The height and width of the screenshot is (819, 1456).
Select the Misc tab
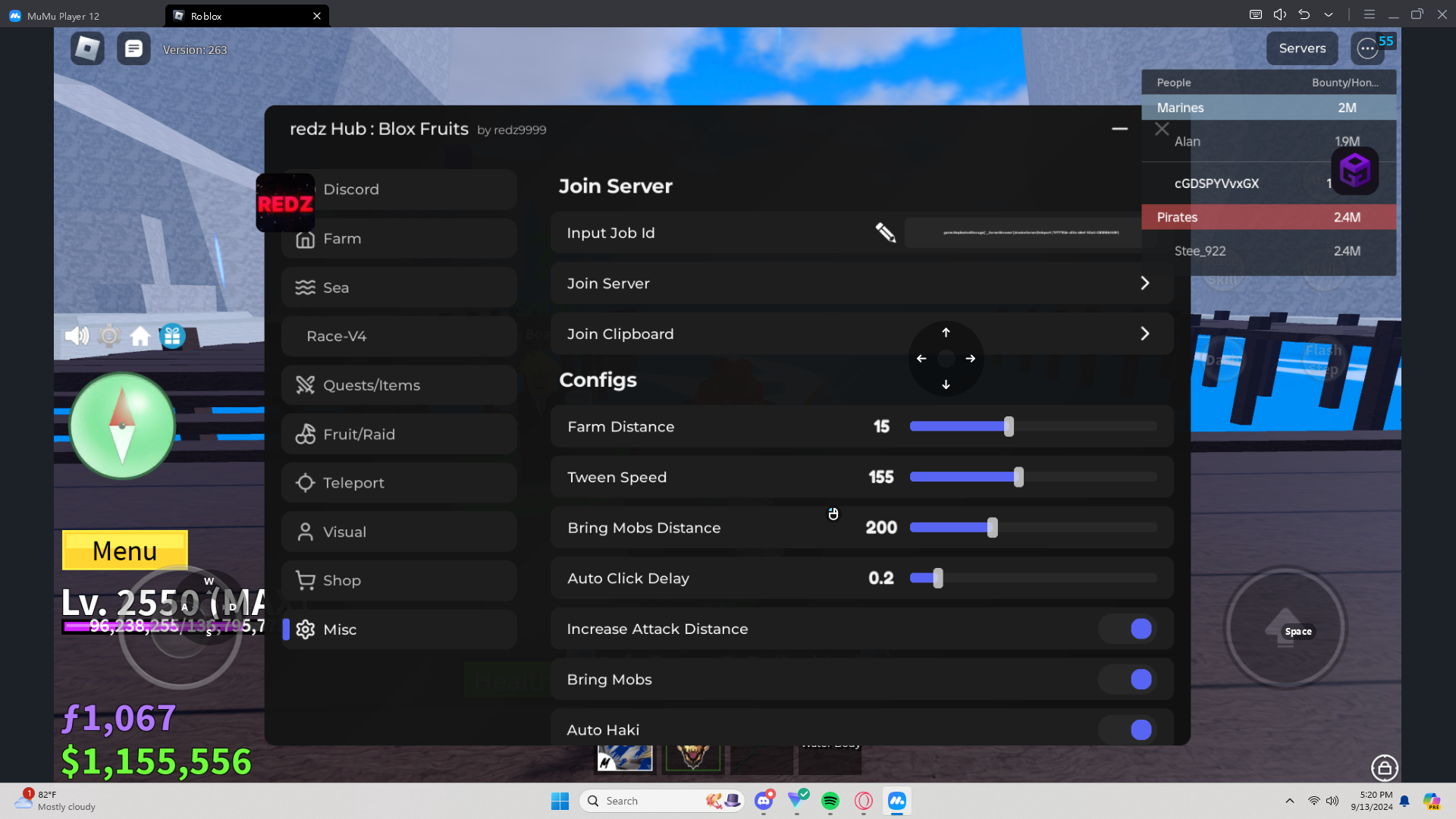point(399,629)
